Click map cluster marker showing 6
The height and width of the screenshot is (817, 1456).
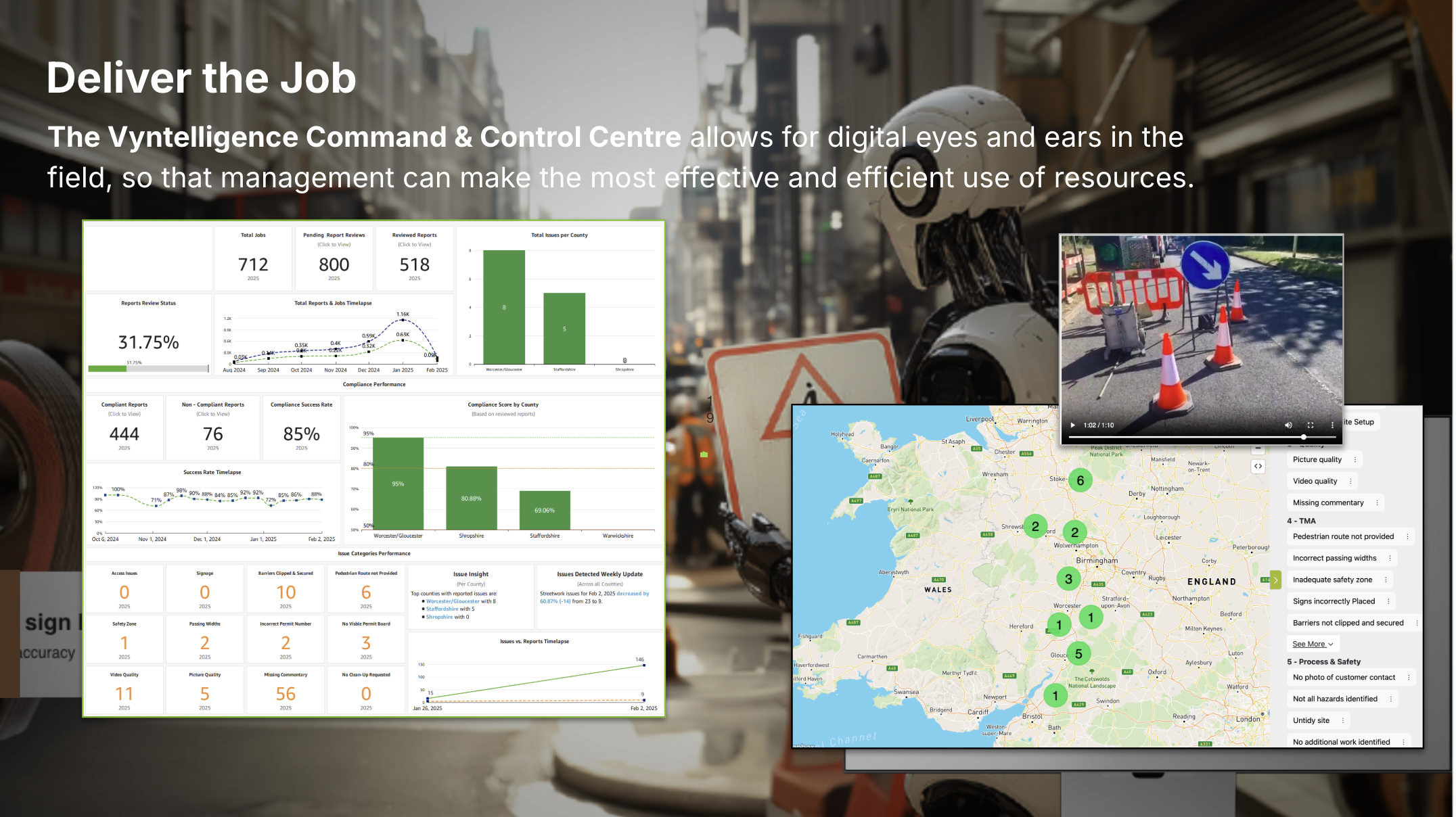point(1080,480)
